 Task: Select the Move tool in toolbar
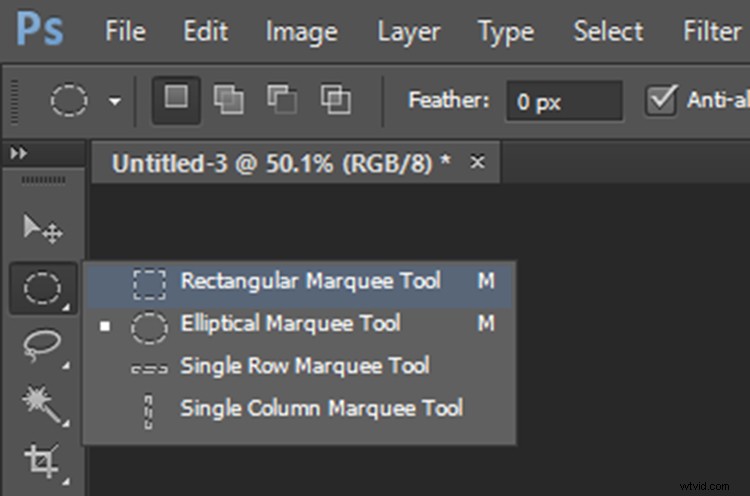tap(42, 228)
